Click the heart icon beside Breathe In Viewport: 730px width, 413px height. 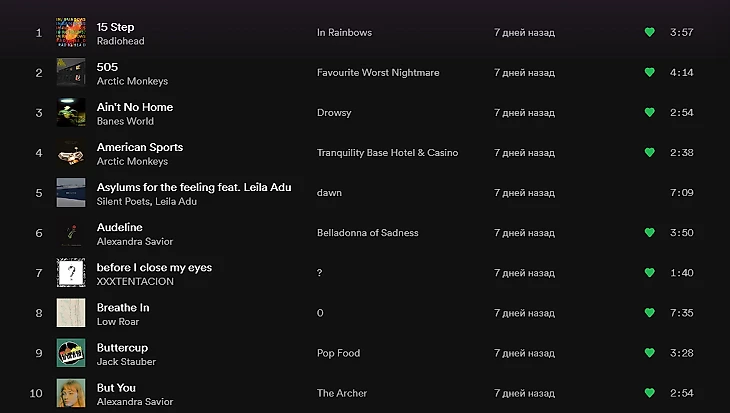(649, 312)
